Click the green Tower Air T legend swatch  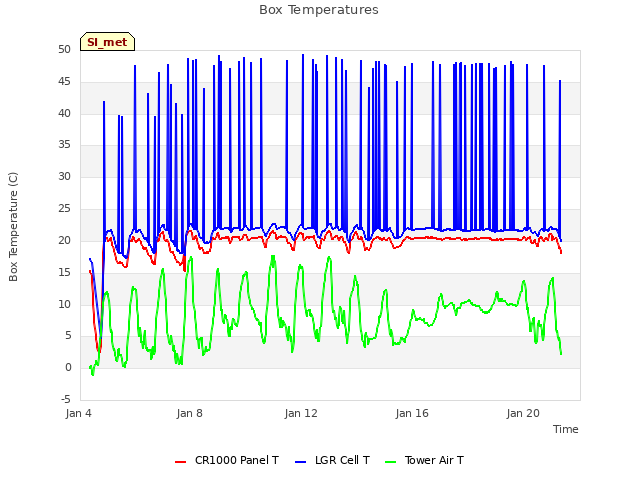tap(391, 462)
